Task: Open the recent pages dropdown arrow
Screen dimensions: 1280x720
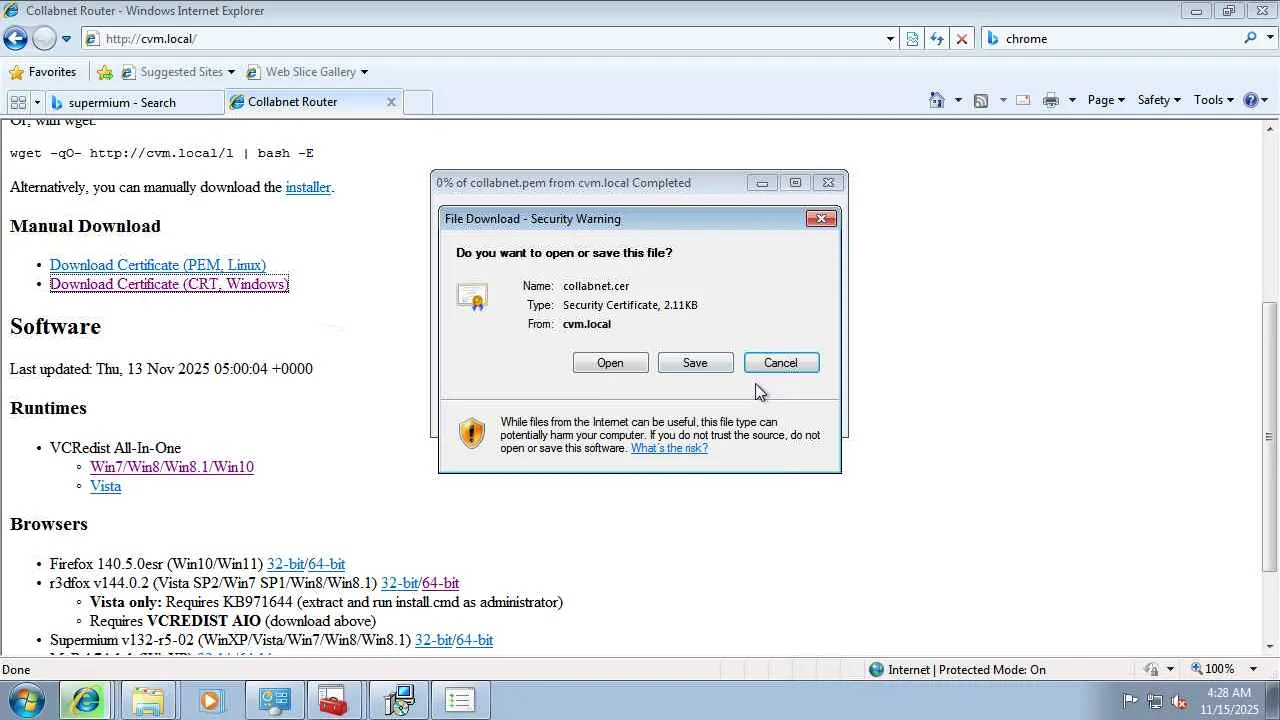Action: pyautogui.click(x=66, y=39)
